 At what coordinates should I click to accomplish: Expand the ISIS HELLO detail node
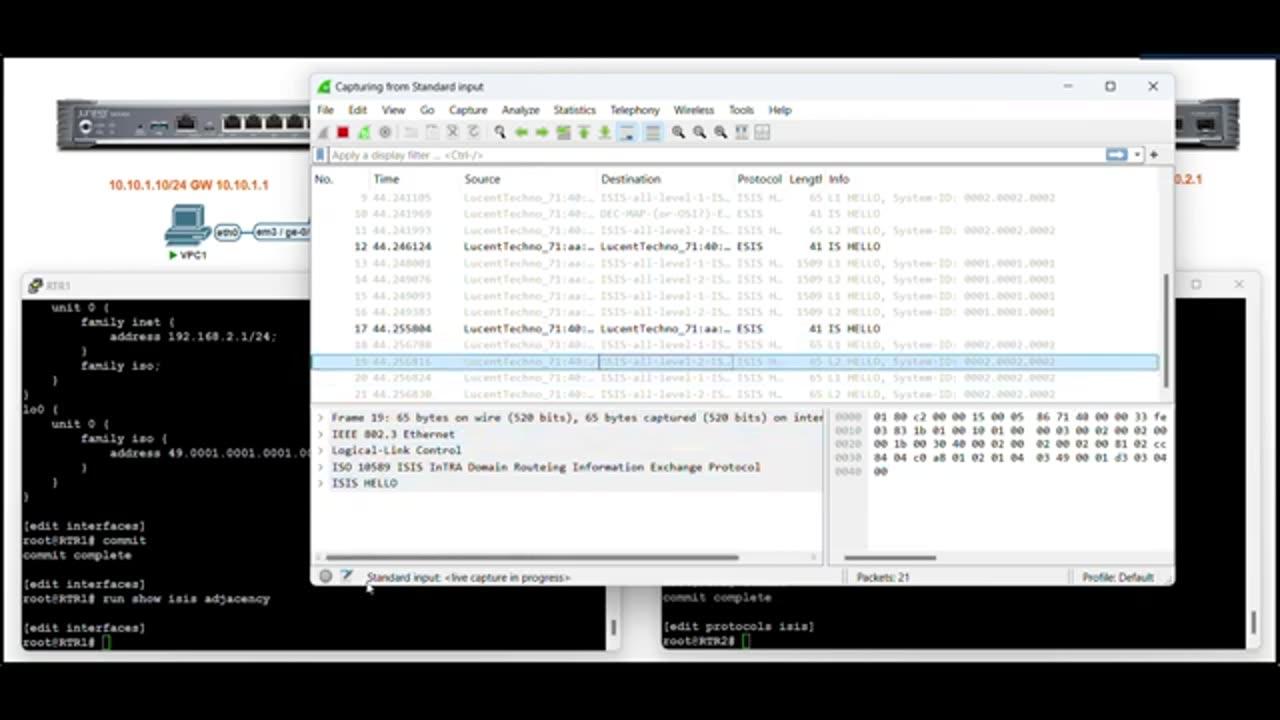click(321, 483)
